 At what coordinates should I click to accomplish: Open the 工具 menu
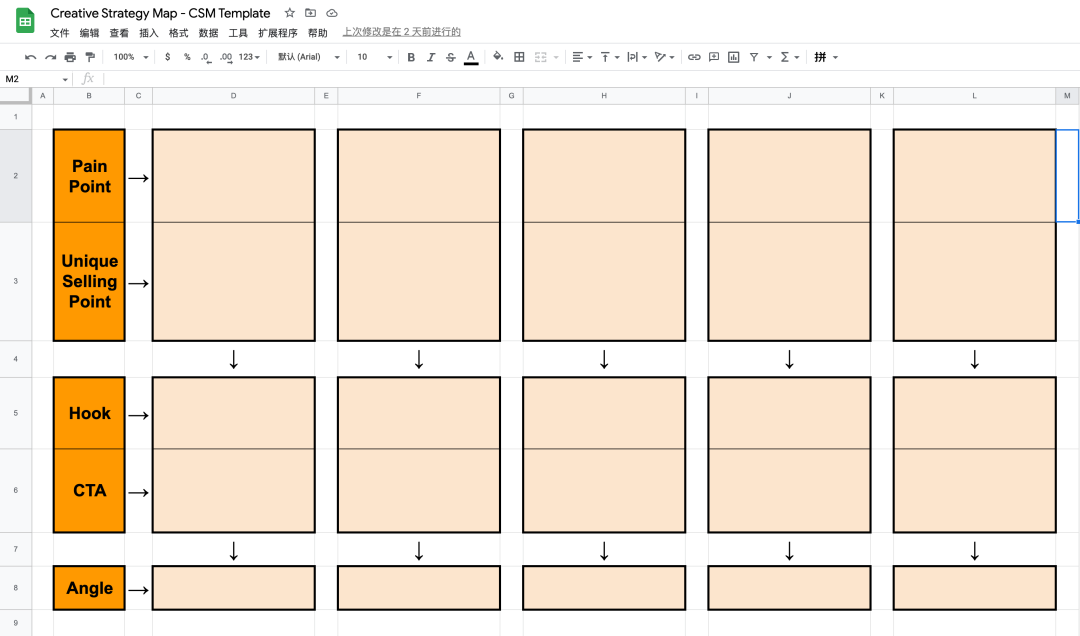238,32
